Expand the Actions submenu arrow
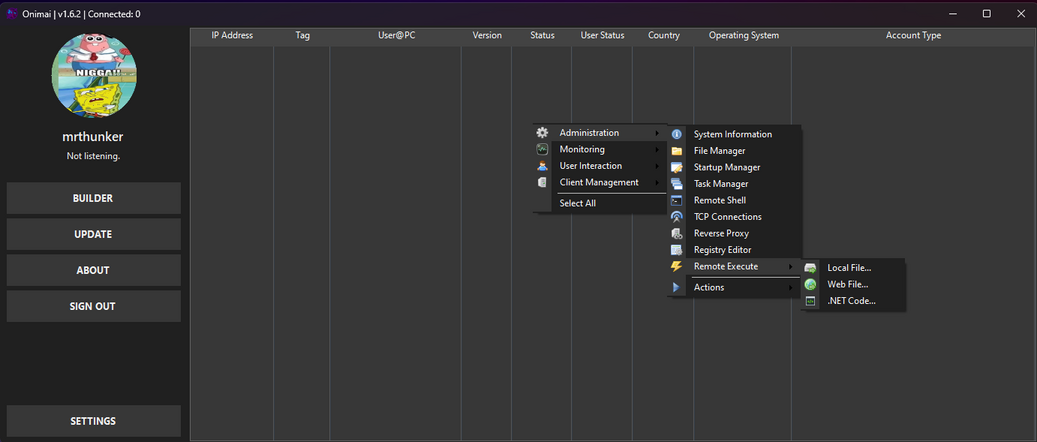Screen dimensions: 1037x442 tap(790, 288)
